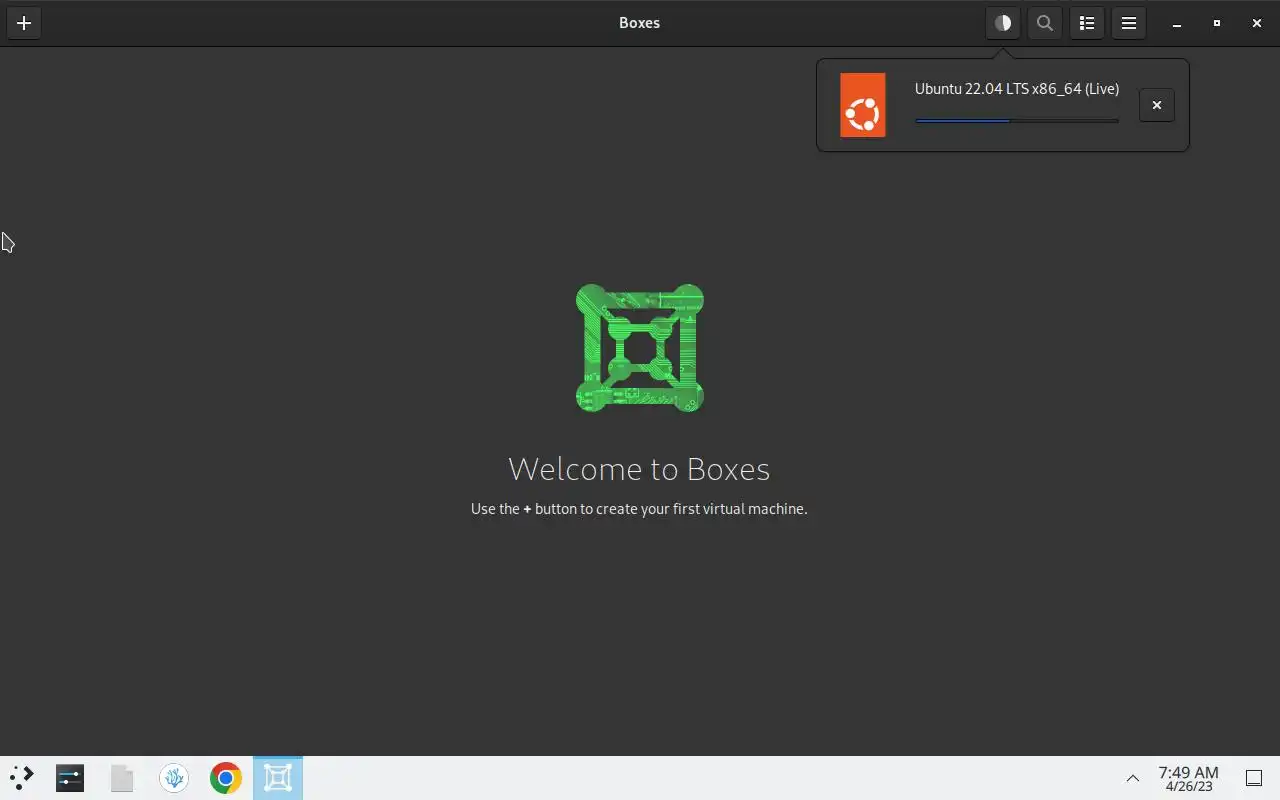Minimize the Boxes window
1280x800 pixels.
(1177, 23)
